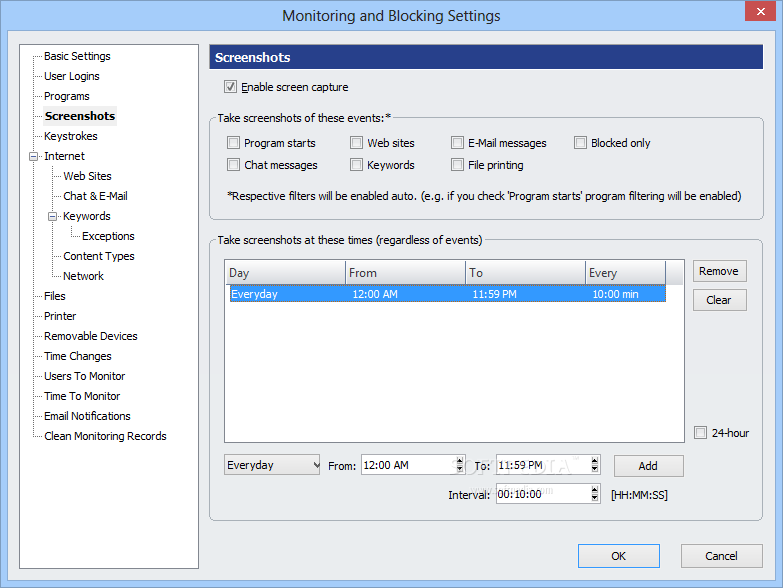Click the From column header
Screen dimensions: 783x588
(405, 273)
